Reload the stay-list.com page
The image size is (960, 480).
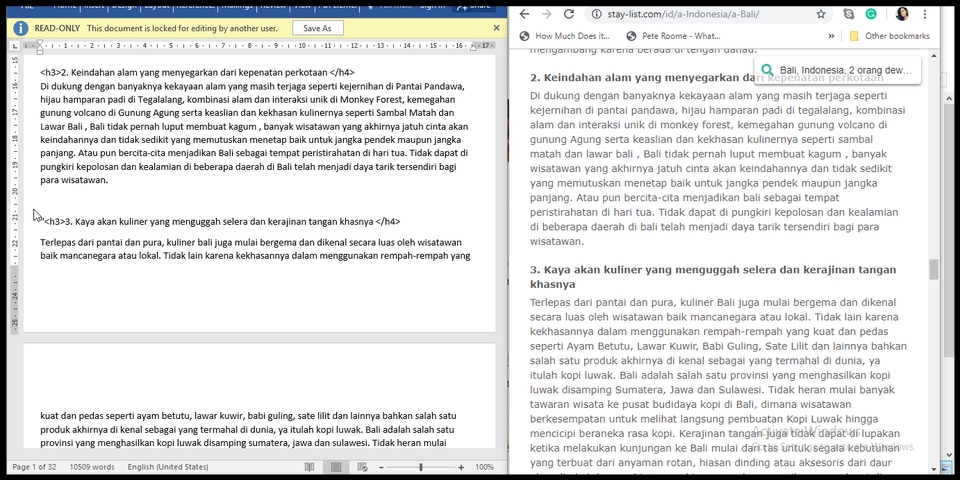[x=569, y=14]
